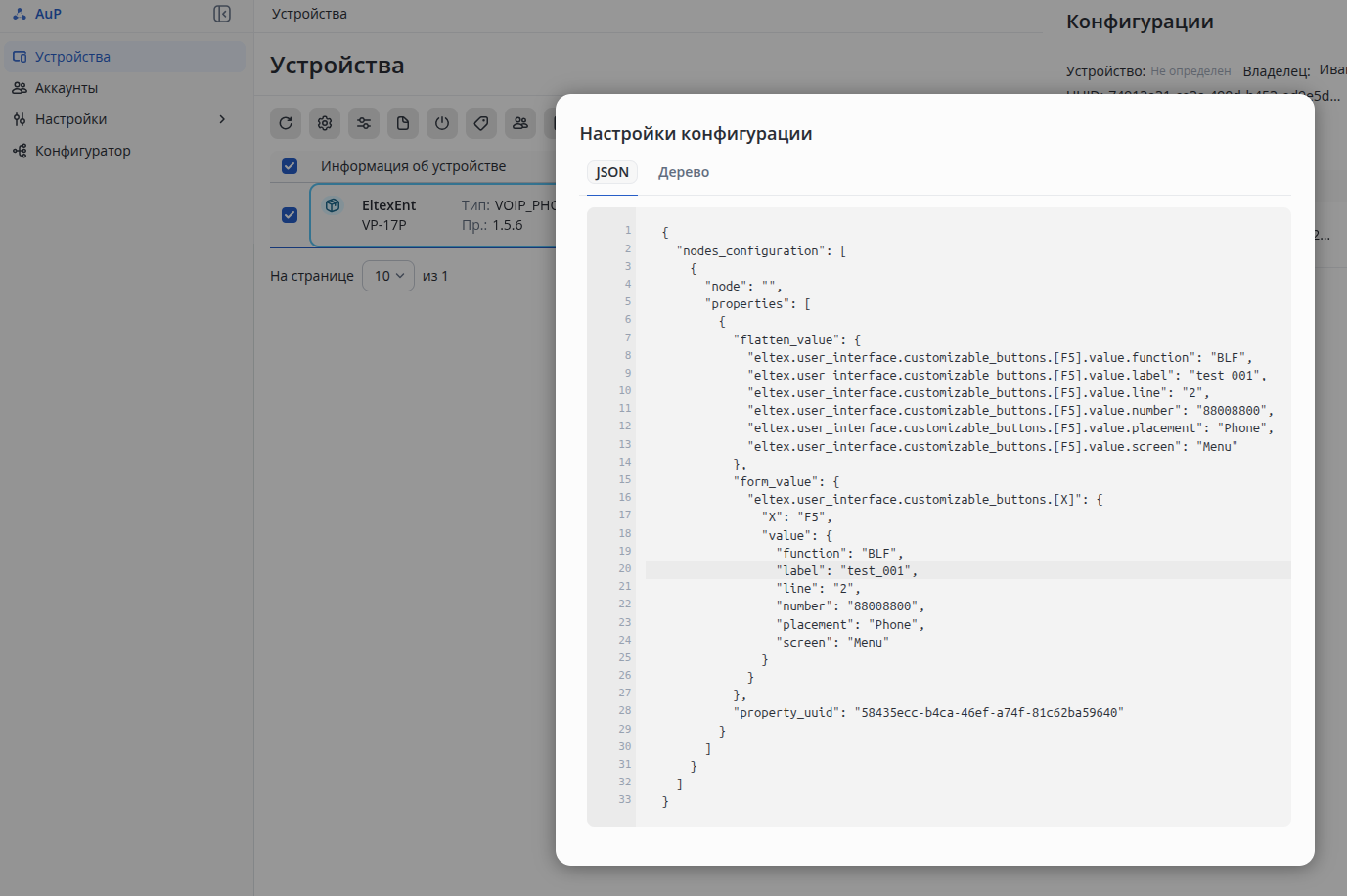Click the EltexEnt device name
1347x896 pixels.
388,205
